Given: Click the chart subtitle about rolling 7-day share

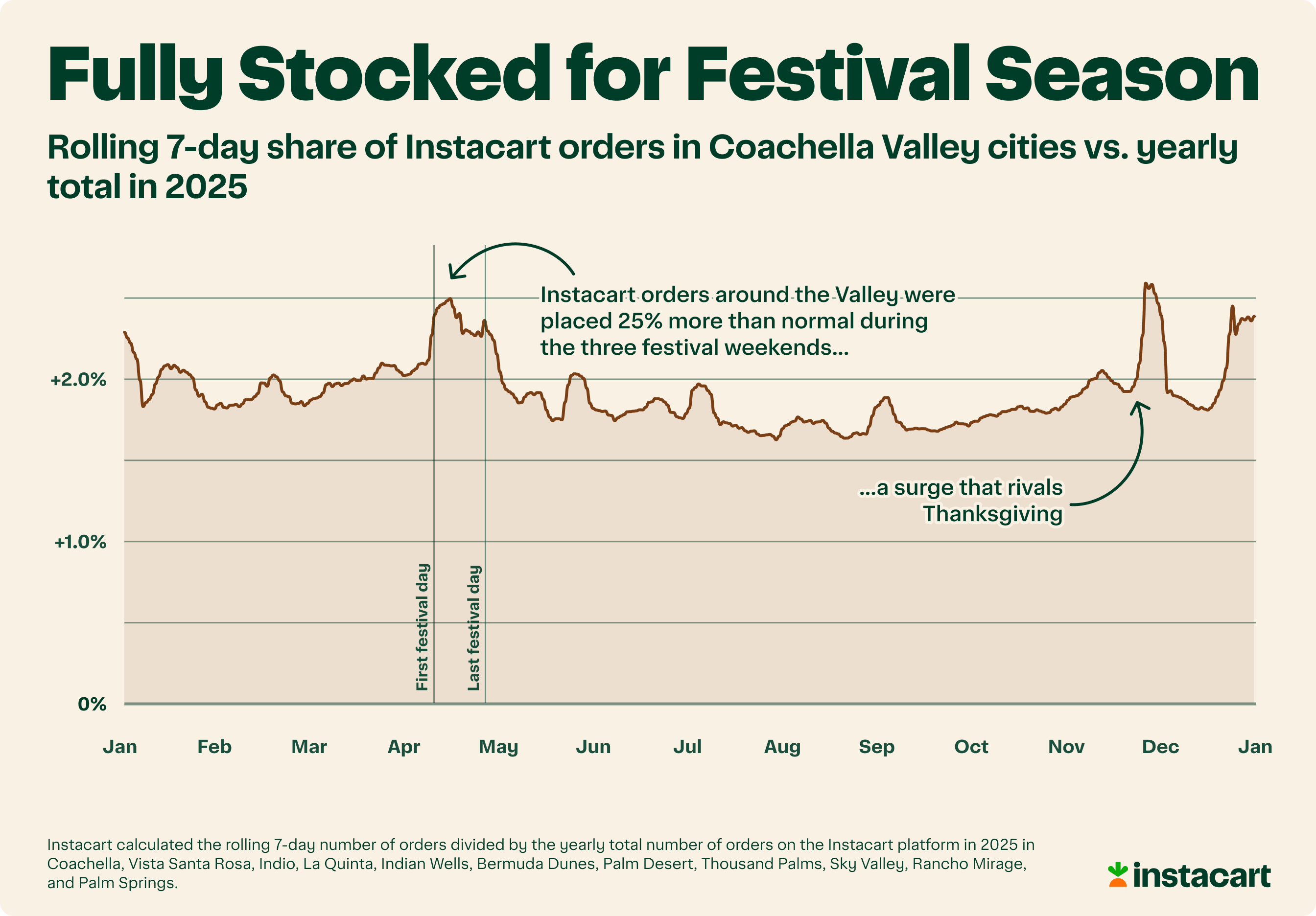Looking at the screenshot, I should pos(642,166).
